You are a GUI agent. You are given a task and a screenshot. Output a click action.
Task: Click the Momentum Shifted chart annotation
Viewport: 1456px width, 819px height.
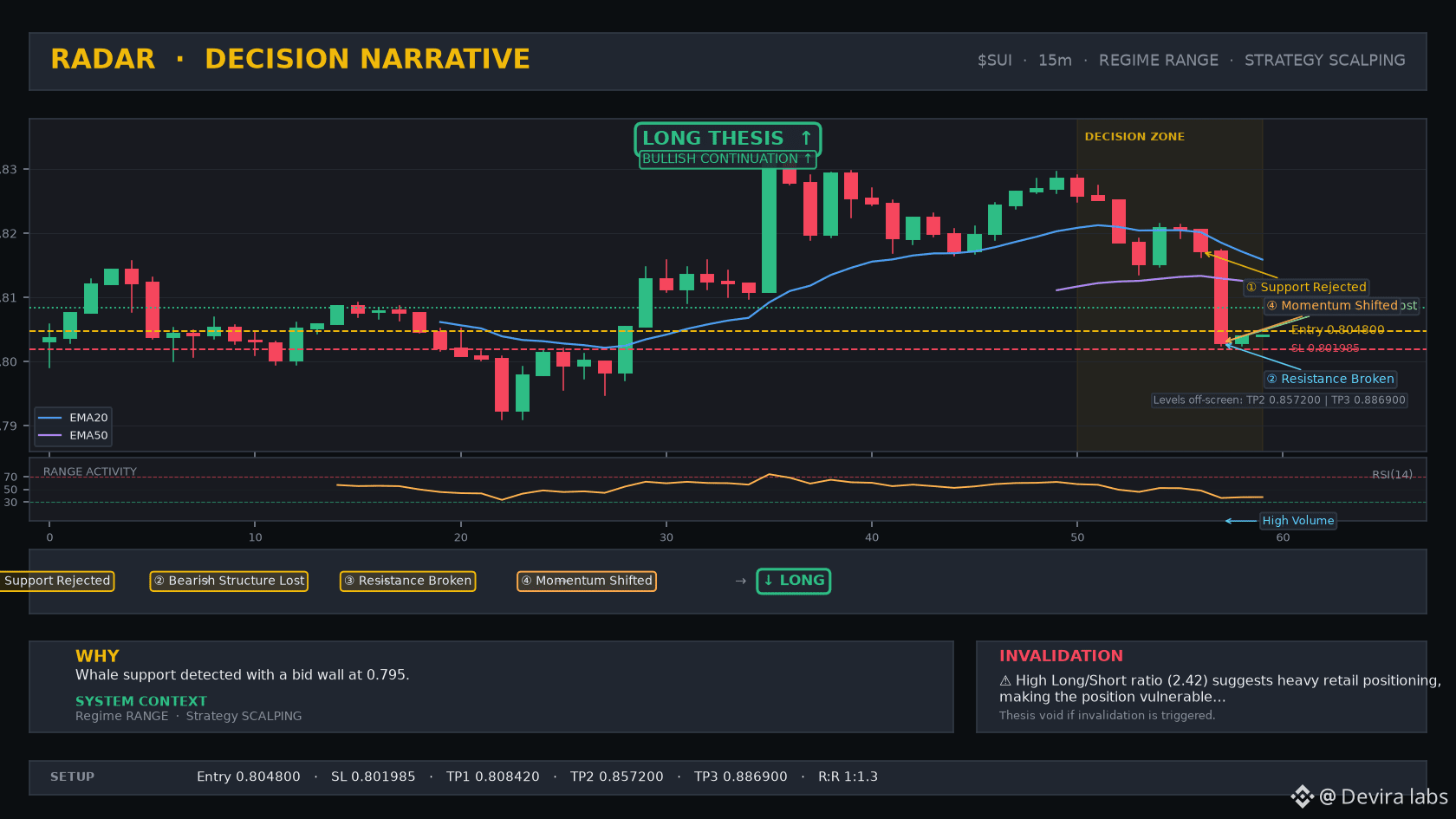(x=1331, y=305)
